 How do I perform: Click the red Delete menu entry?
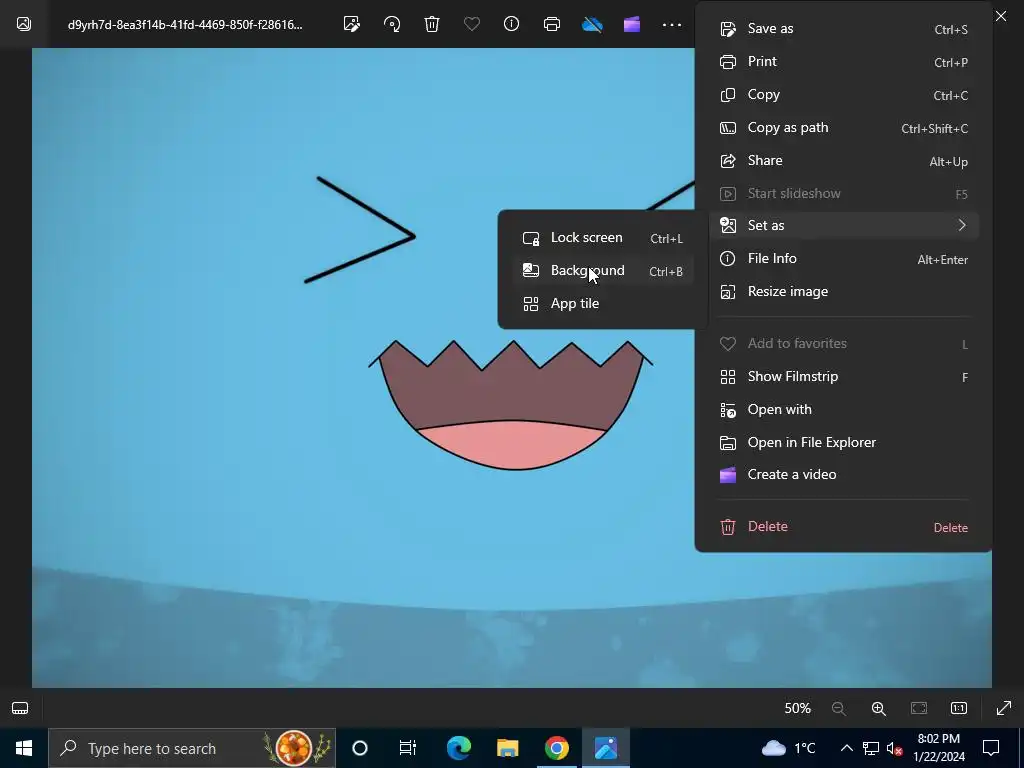click(x=844, y=526)
